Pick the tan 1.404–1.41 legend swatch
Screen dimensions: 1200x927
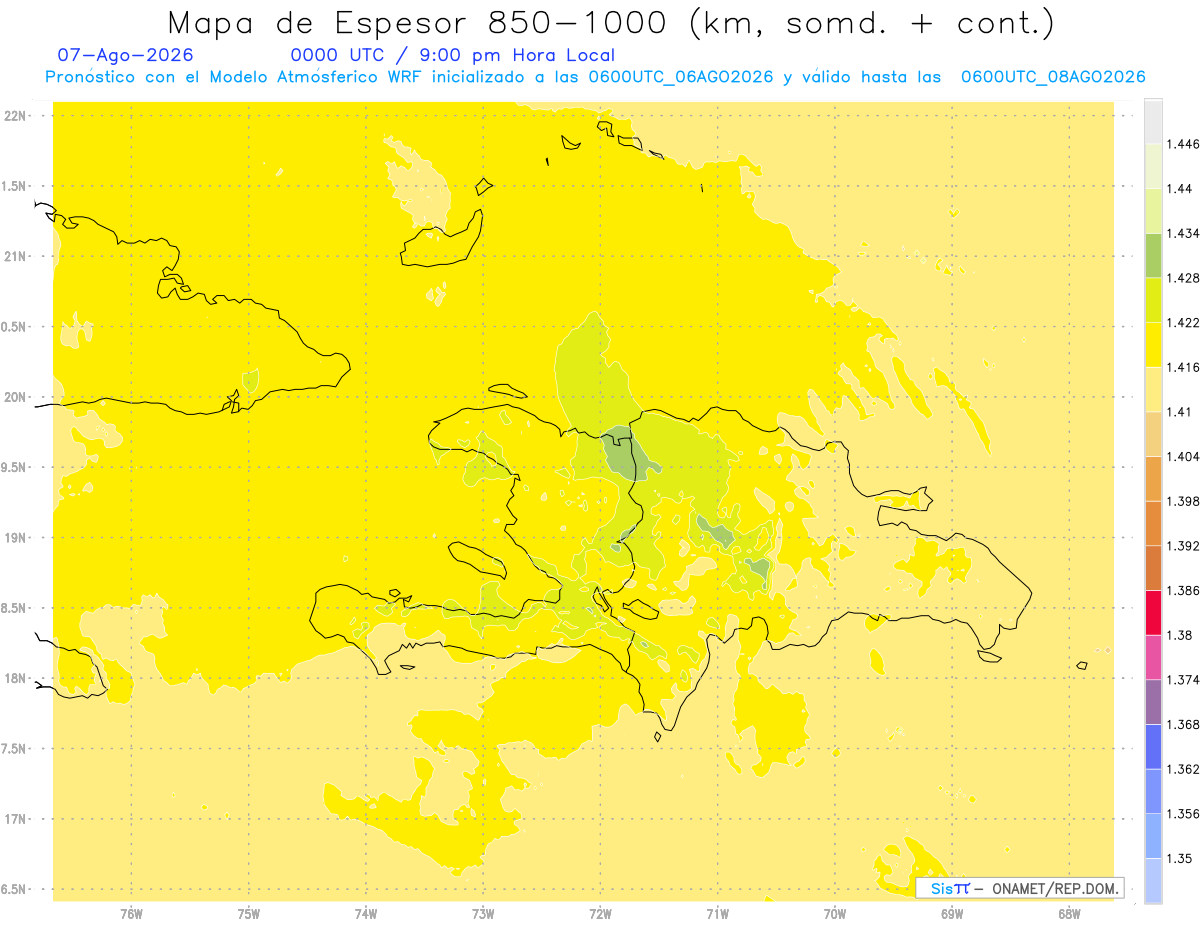pos(1153,434)
